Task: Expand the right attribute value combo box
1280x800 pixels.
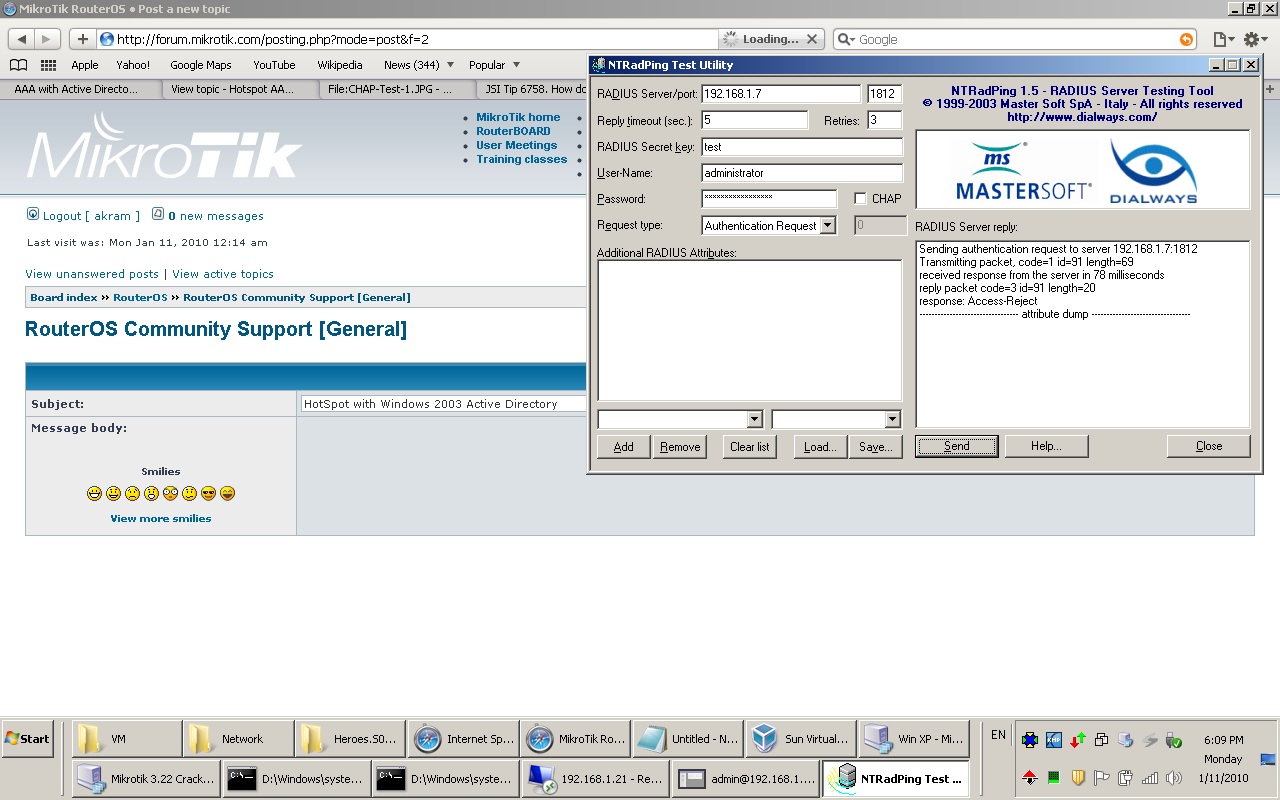Action: [892, 419]
